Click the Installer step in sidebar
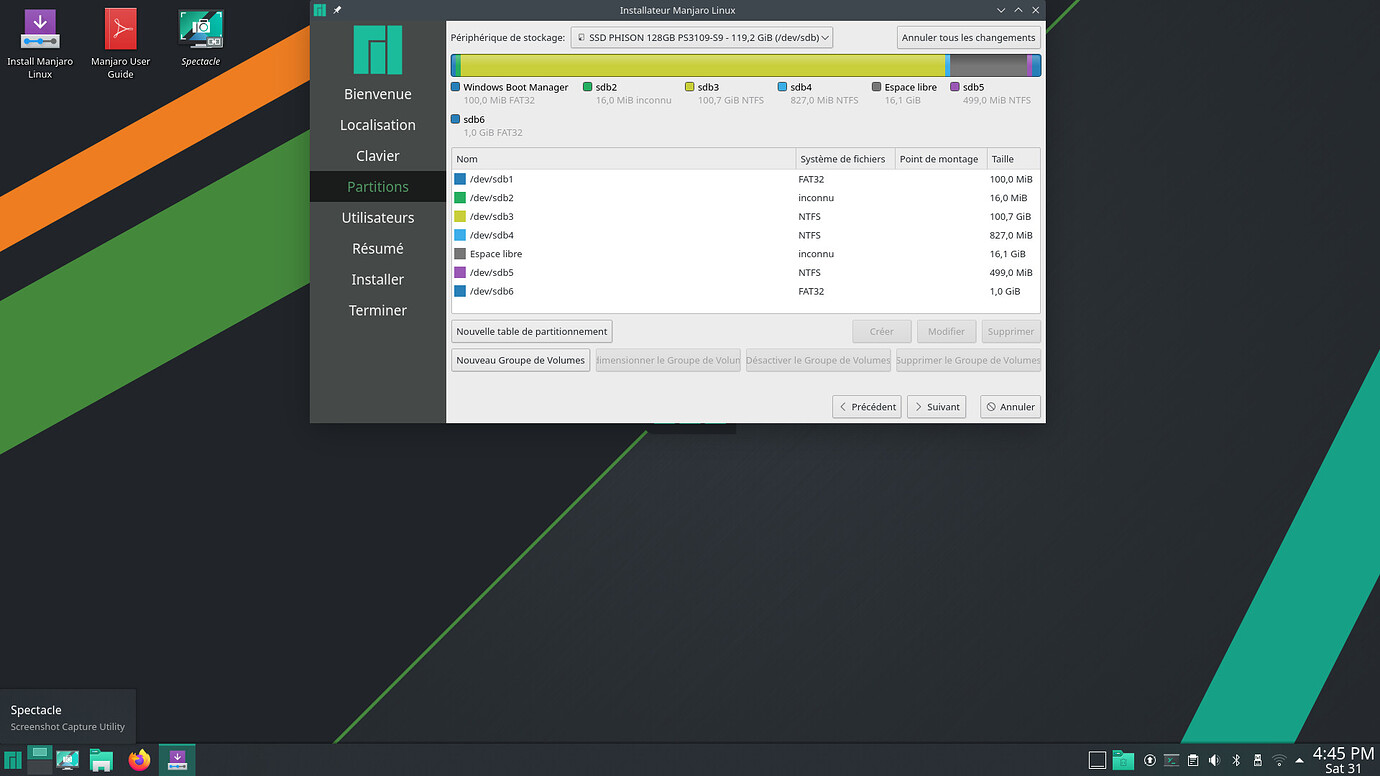Screen dimensions: 1380x776 tap(378, 280)
